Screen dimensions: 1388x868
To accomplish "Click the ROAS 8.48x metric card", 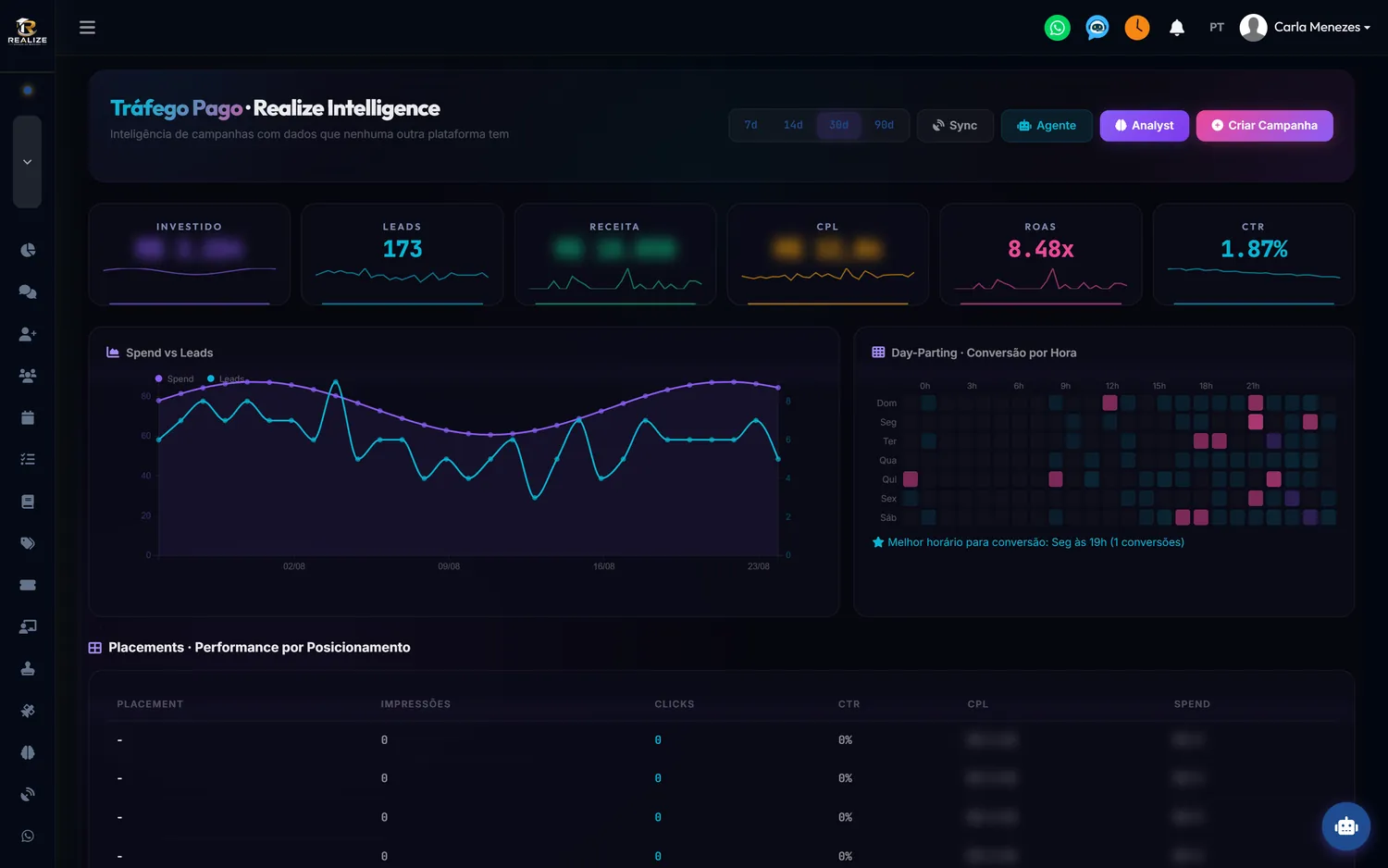I will (x=1041, y=254).
